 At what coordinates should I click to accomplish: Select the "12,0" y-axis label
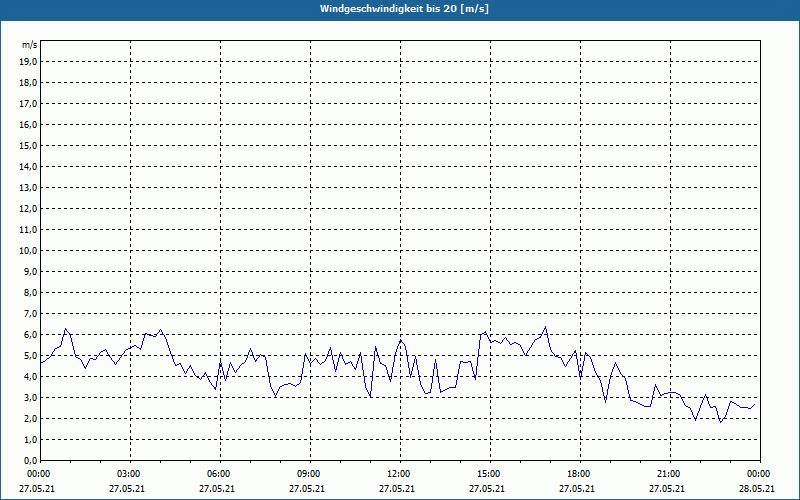[28, 209]
